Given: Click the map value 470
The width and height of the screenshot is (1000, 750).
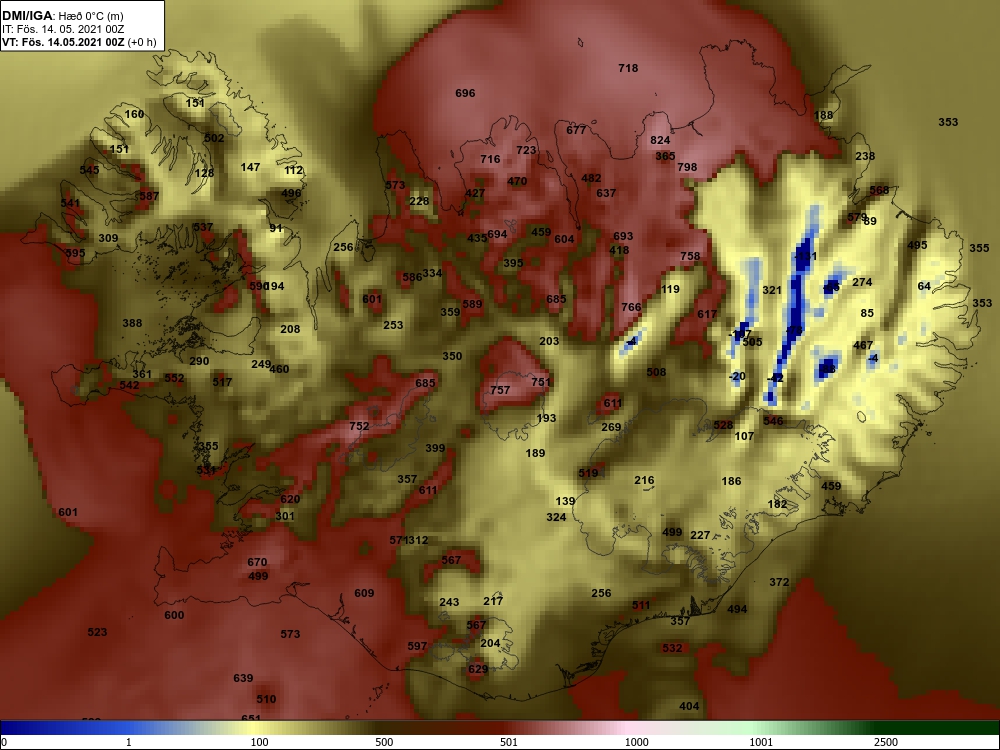Looking at the screenshot, I should [517, 181].
